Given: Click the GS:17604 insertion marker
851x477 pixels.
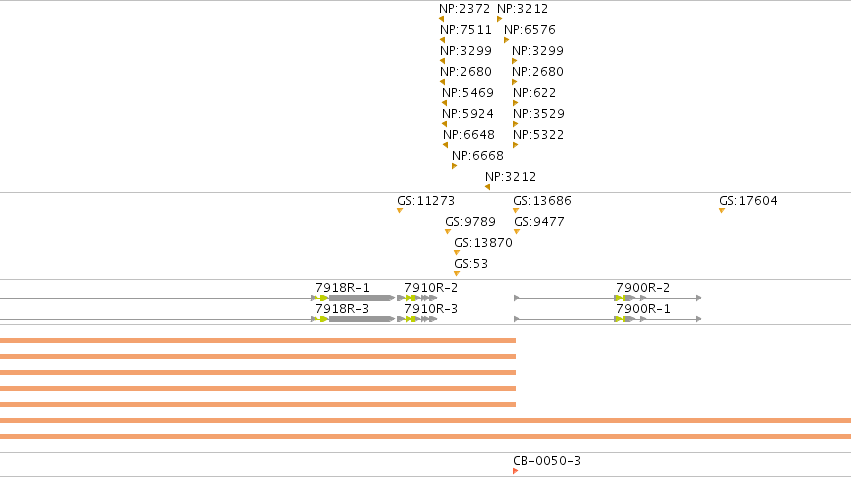Looking at the screenshot, I should 722,211.
